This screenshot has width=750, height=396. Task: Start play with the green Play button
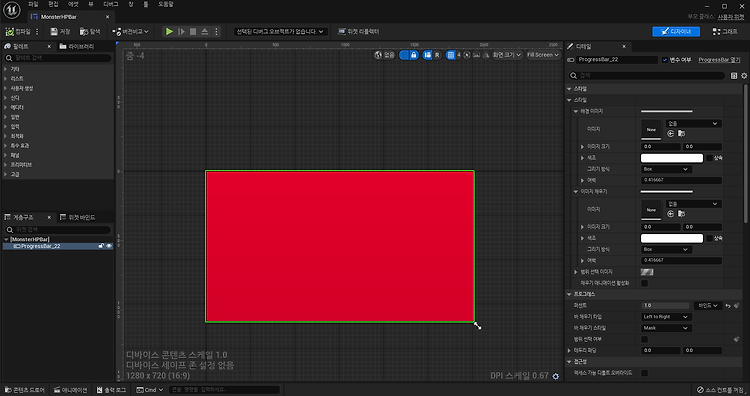pyautogui.click(x=169, y=32)
